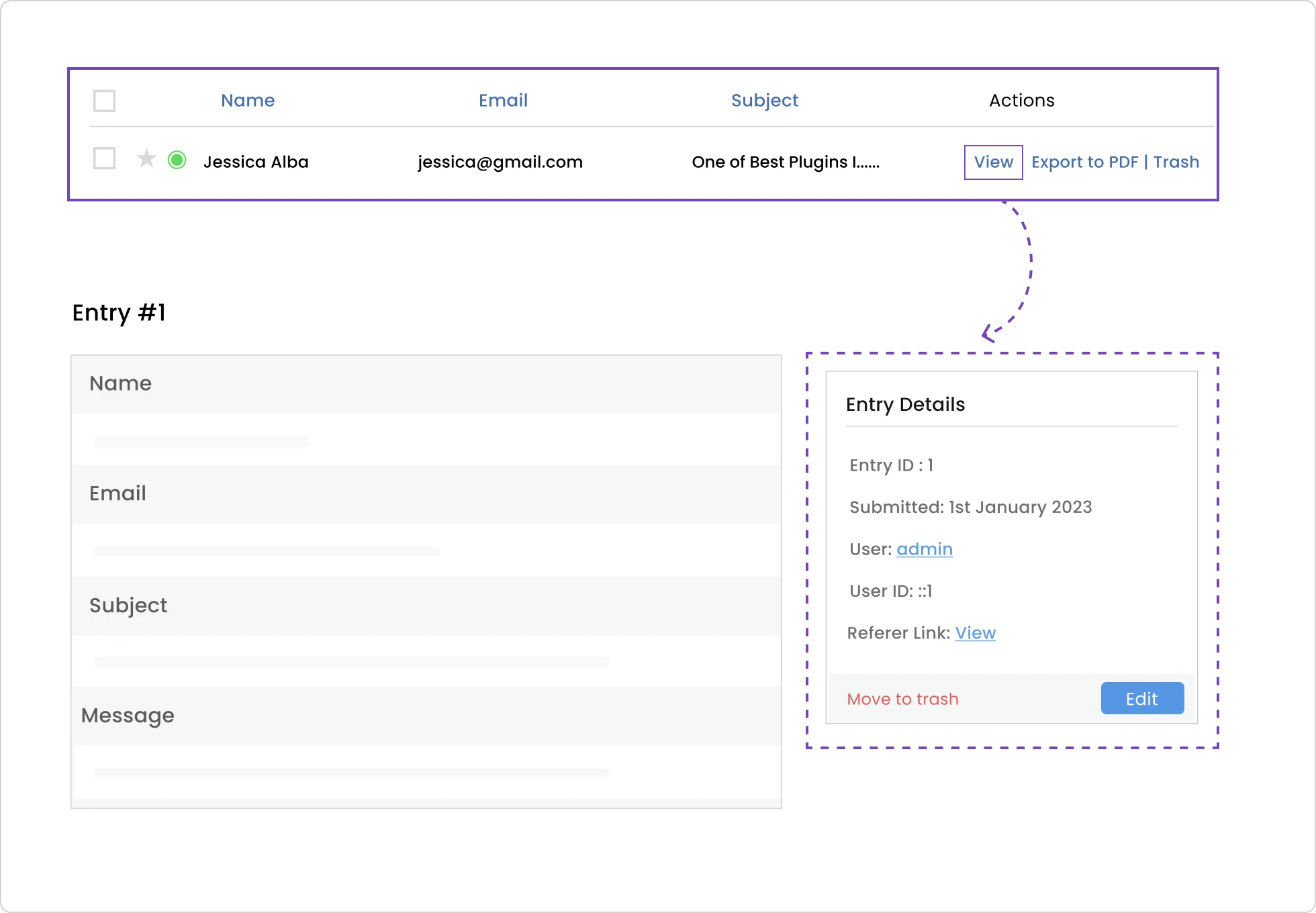
Task: Open the Referer Link View
Action: 976,633
